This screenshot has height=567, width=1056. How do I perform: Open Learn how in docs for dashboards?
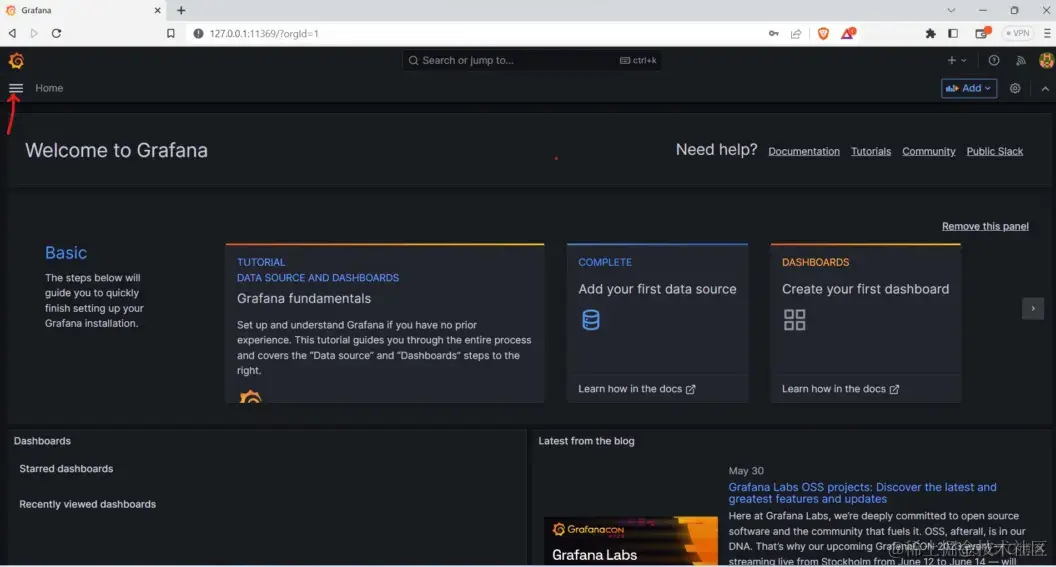(x=840, y=389)
